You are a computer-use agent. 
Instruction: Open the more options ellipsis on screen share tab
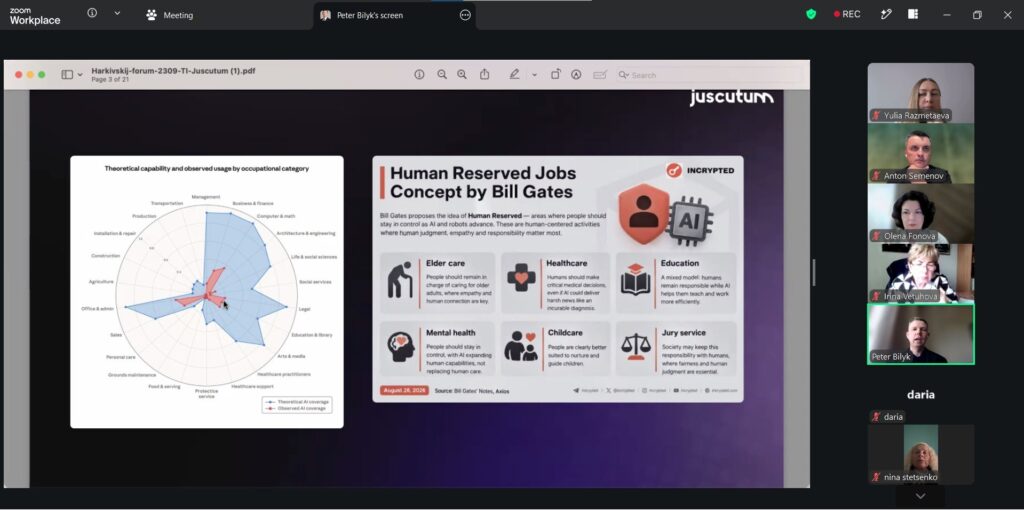[465, 15]
